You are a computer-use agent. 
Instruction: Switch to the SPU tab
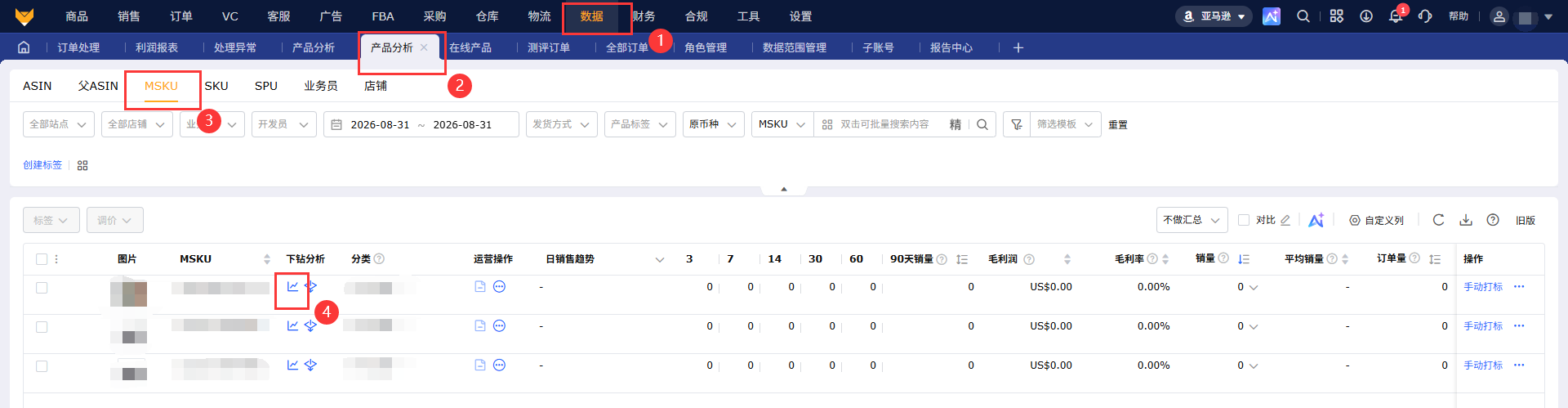[x=266, y=86]
